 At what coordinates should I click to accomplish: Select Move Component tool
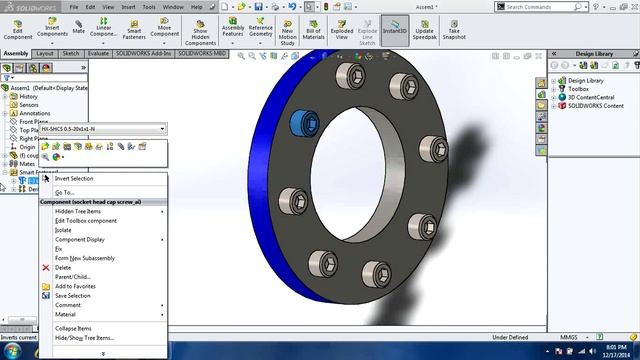coord(164,28)
